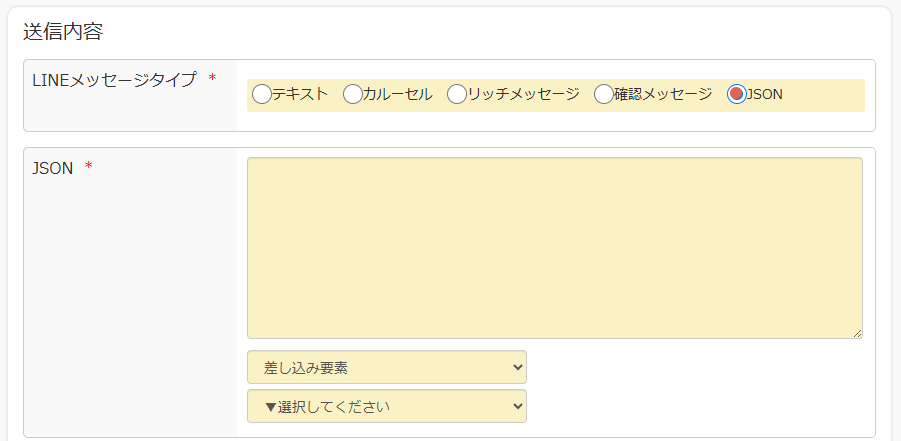Choose the カルーセル message type radio
The image size is (901, 441).
(352, 94)
